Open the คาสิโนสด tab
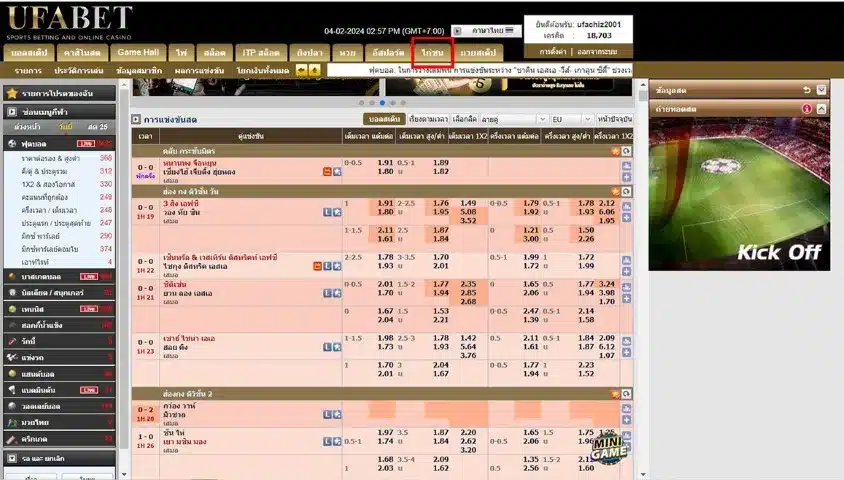 (82, 52)
